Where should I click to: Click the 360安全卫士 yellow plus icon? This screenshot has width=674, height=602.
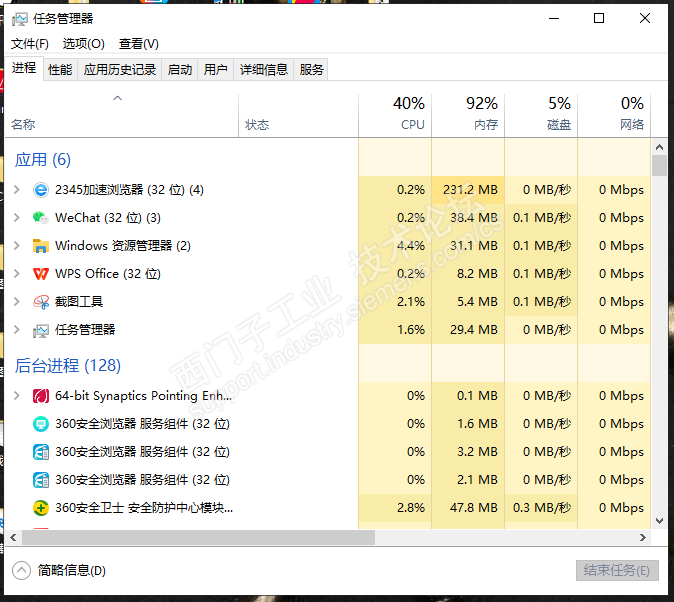tap(41, 508)
